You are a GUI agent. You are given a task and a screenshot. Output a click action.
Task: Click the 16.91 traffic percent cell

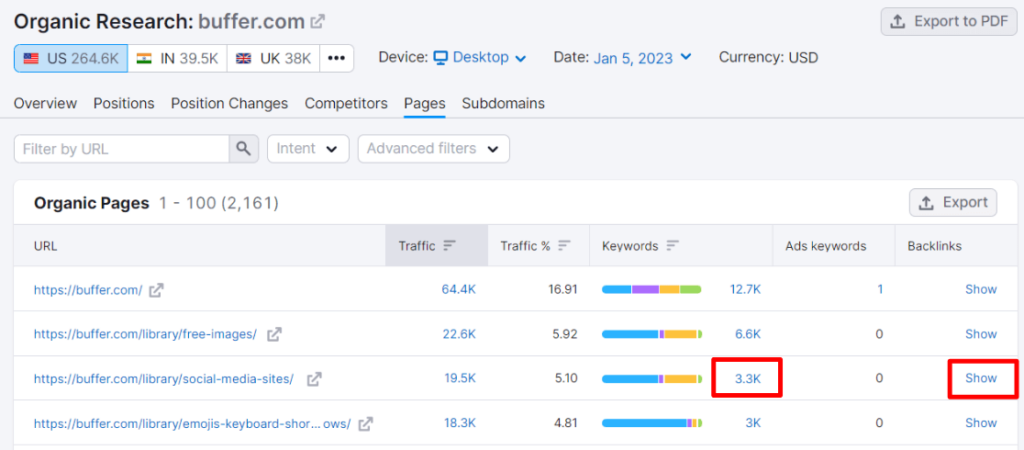pos(562,289)
